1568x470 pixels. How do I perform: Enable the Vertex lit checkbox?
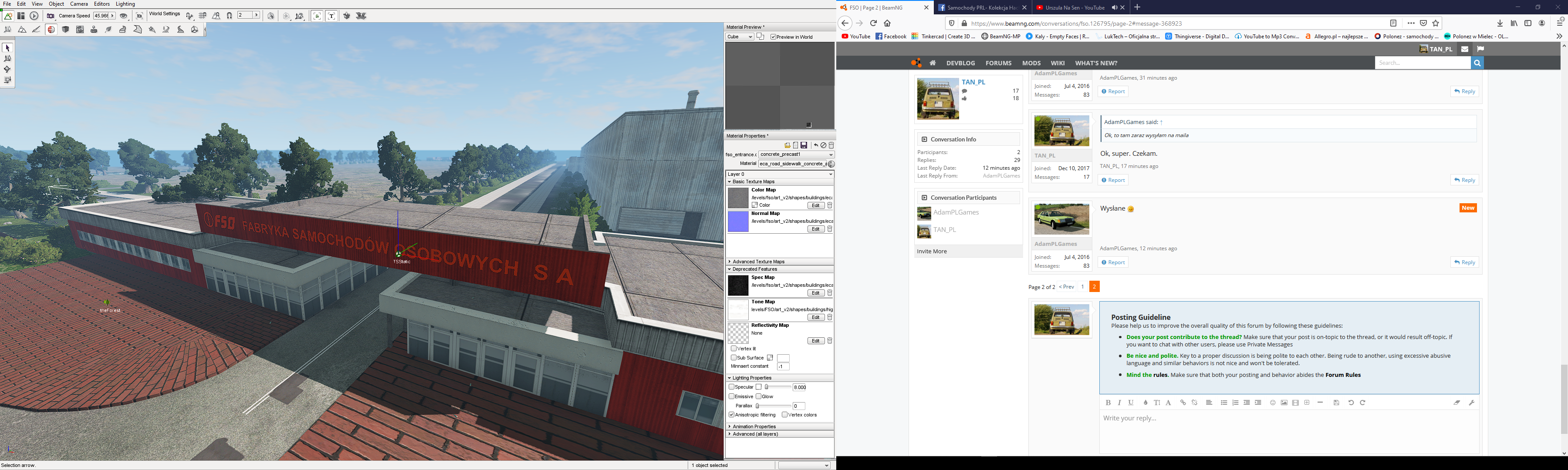point(733,349)
